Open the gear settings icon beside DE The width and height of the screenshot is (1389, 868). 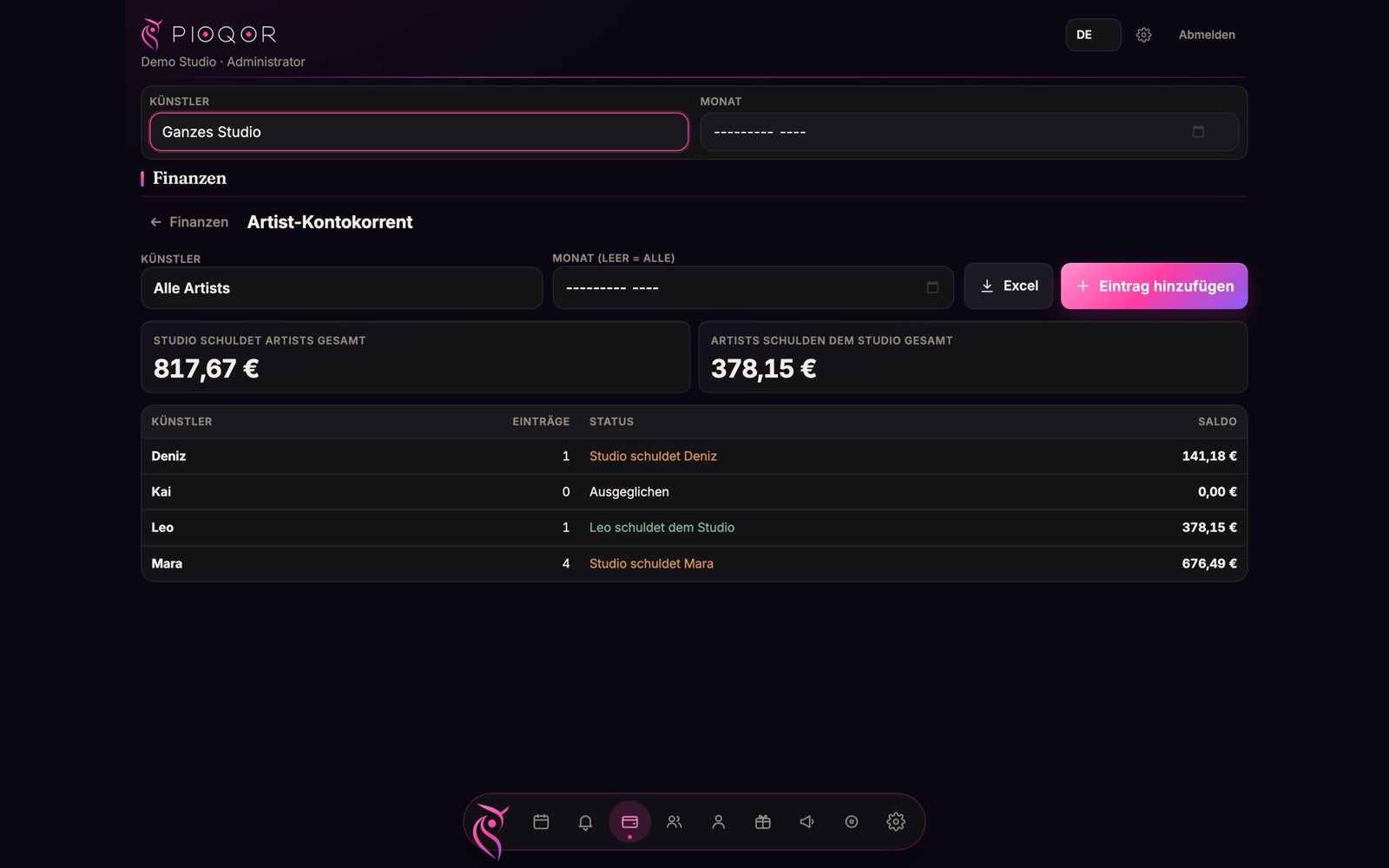point(1143,35)
